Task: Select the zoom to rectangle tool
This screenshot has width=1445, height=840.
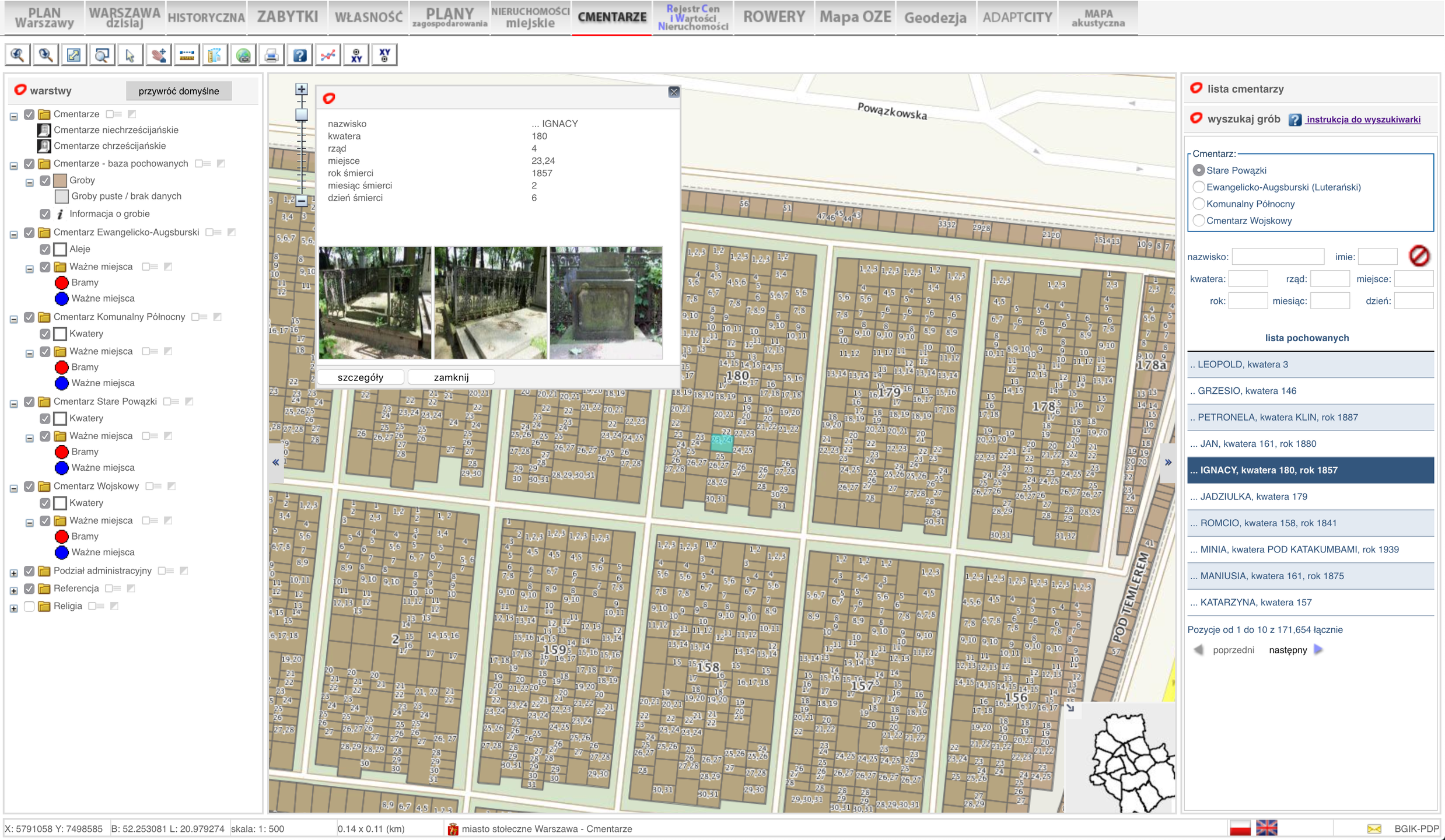Action: [x=102, y=55]
